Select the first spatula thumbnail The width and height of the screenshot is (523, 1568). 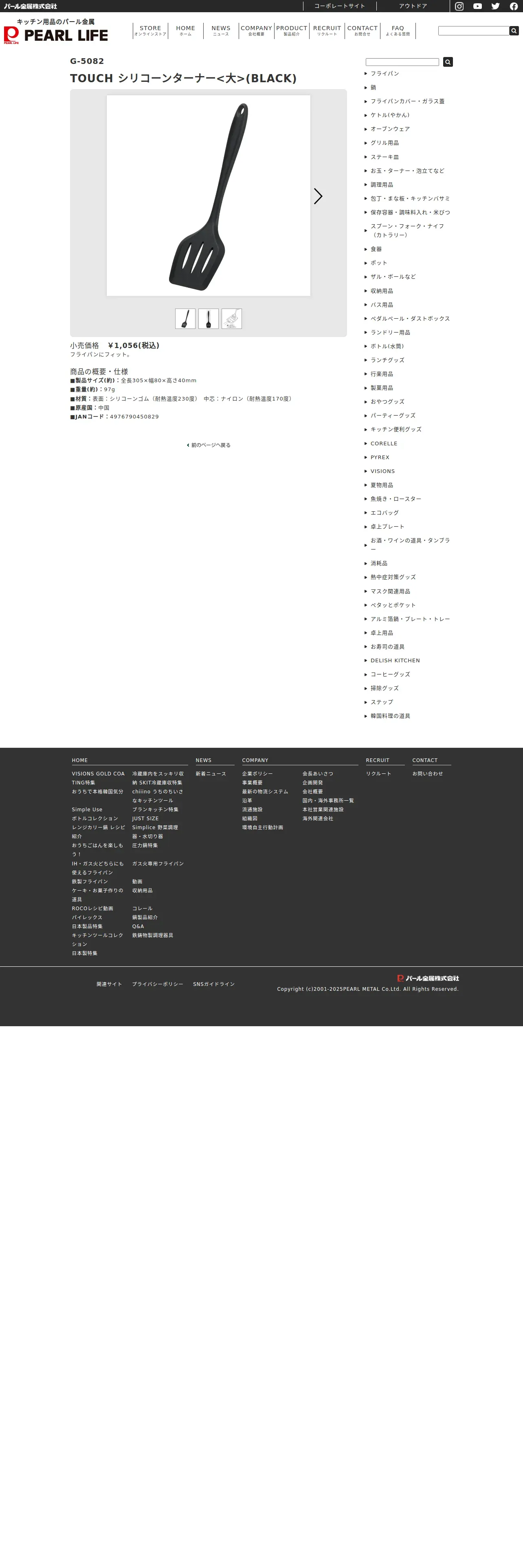(x=185, y=319)
